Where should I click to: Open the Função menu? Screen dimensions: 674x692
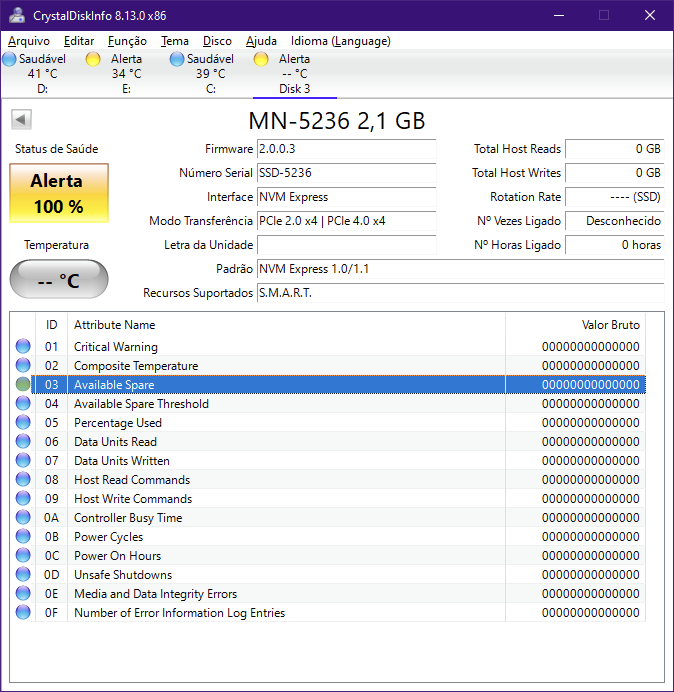[x=127, y=41]
